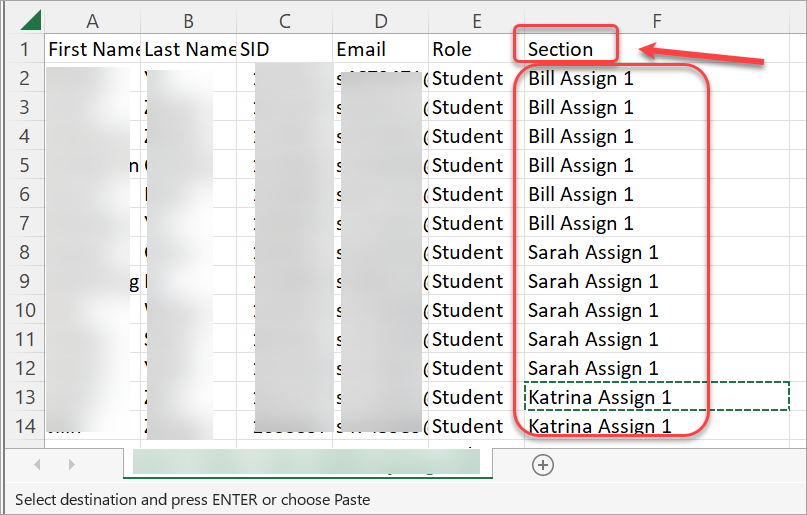Select row 2 header

pyautogui.click(x=25, y=78)
